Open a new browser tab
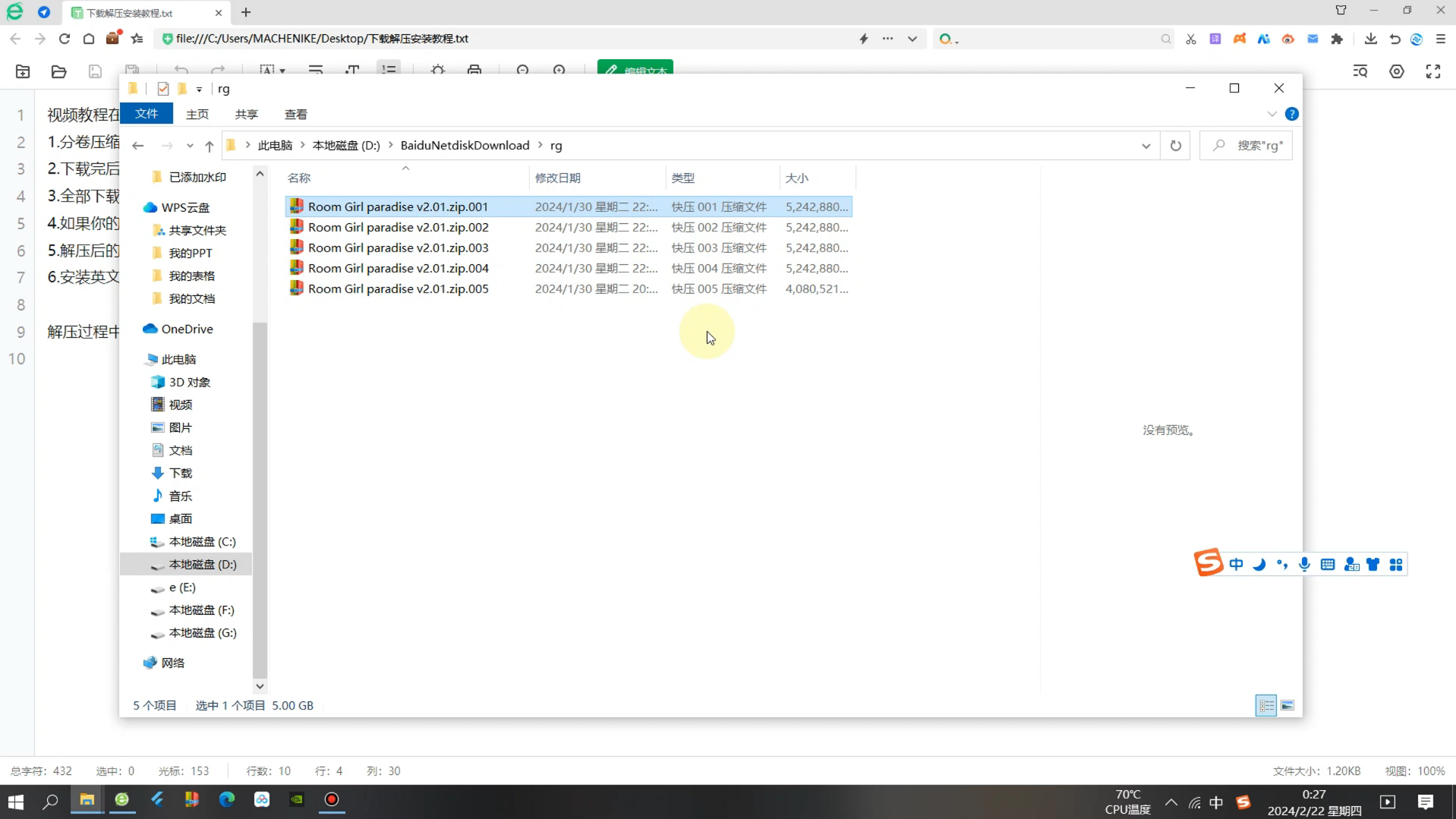Viewport: 1456px width, 819px height. [246, 12]
